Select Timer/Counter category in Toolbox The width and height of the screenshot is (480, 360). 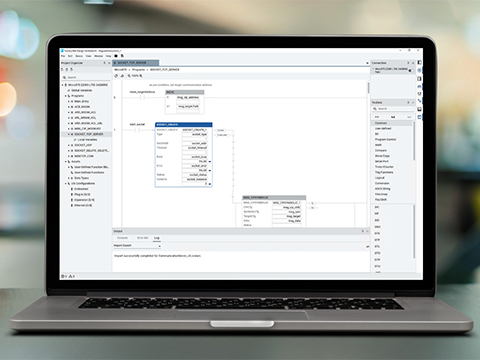click(x=384, y=167)
